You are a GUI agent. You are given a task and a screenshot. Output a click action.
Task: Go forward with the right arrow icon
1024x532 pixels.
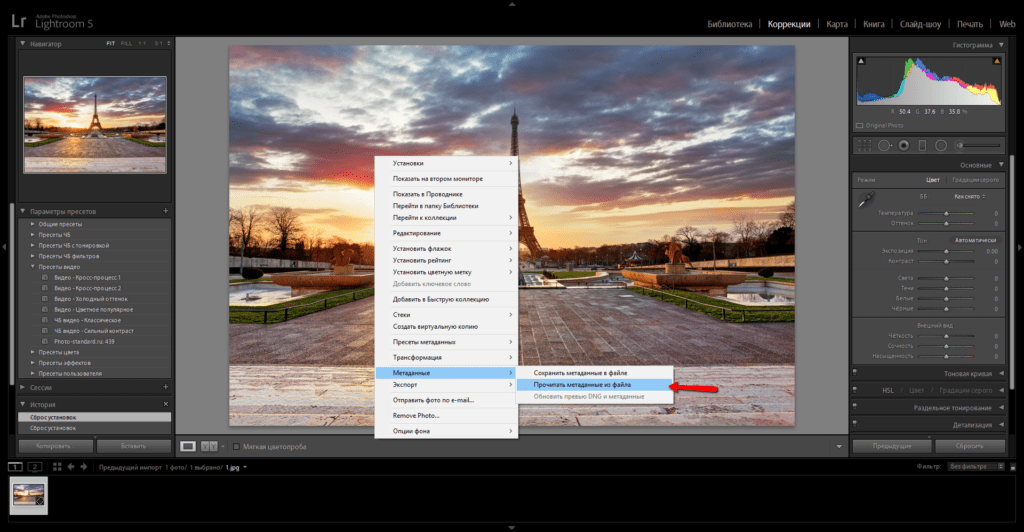(x=84, y=467)
